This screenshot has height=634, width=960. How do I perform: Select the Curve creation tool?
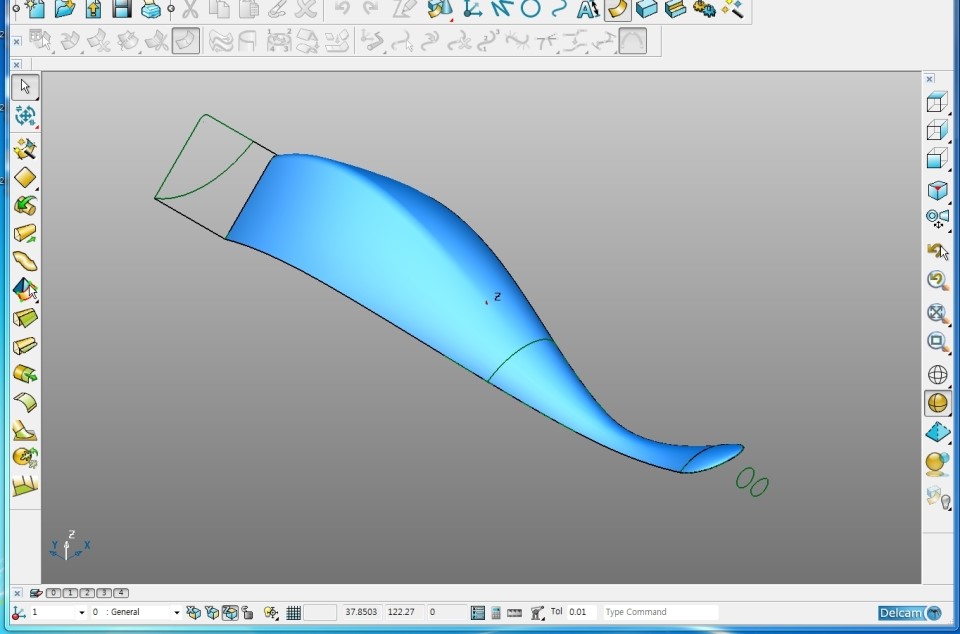pyautogui.click(x=558, y=9)
